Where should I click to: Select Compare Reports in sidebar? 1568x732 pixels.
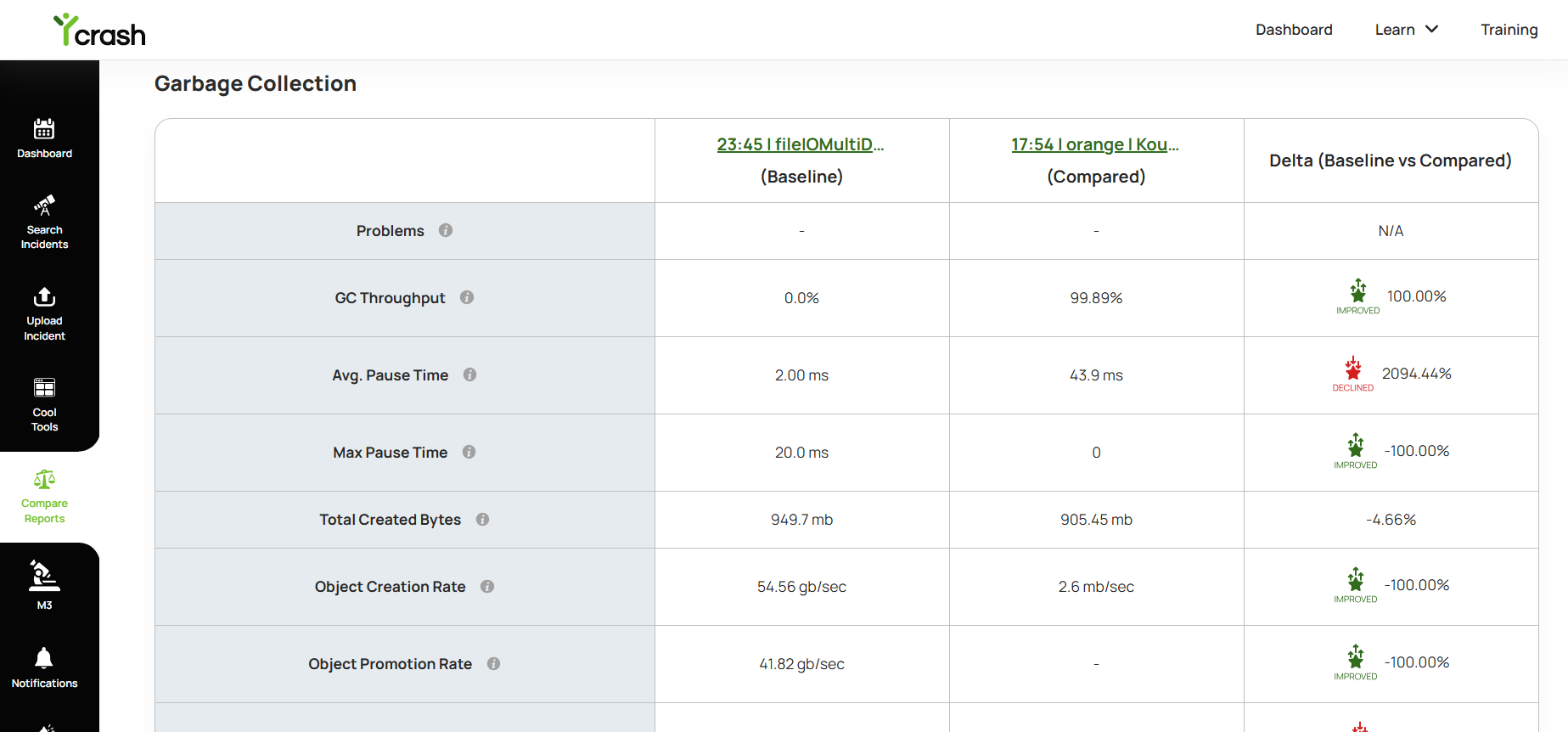(44, 497)
